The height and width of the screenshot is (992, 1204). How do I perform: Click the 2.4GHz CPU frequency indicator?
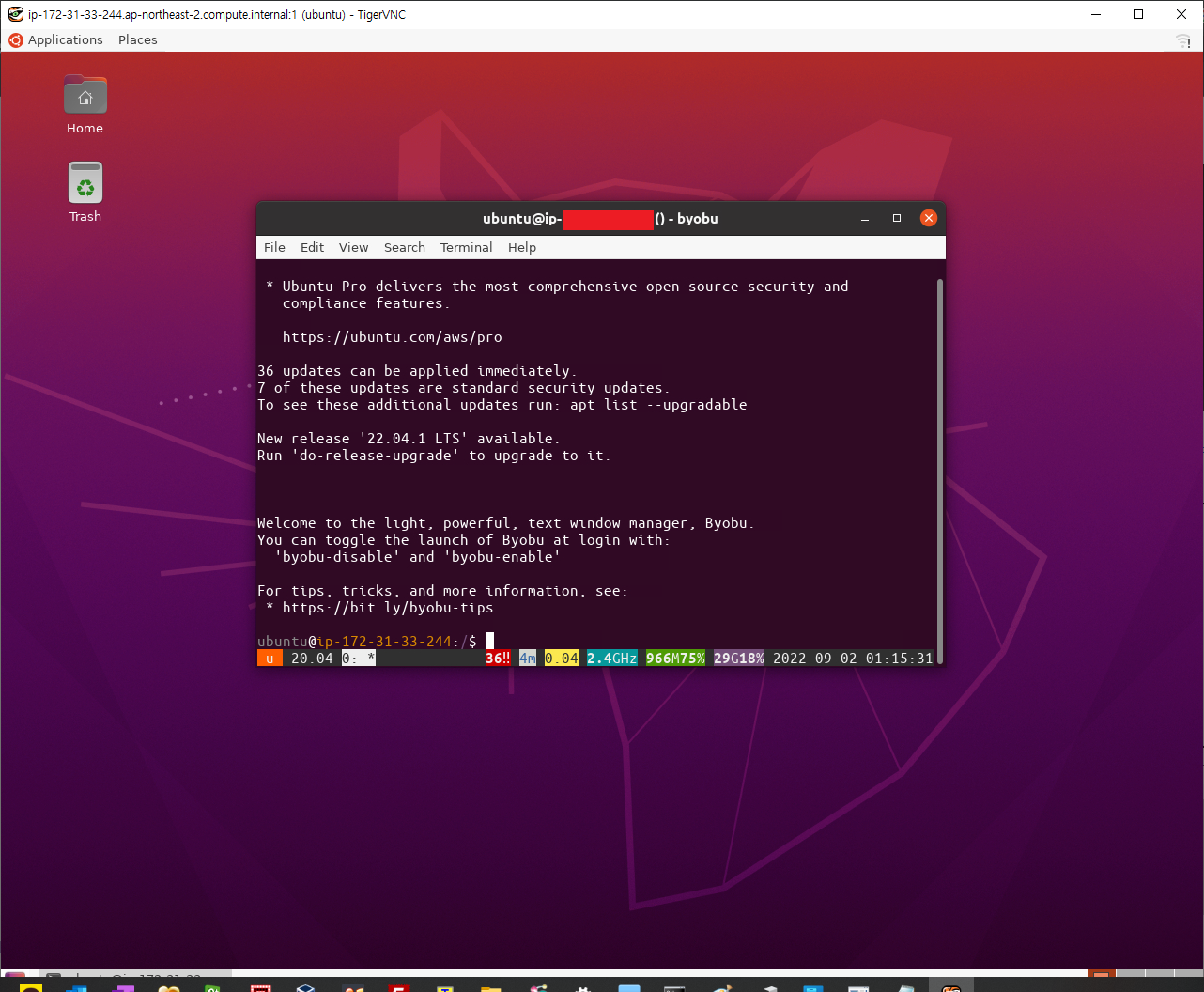tap(612, 659)
